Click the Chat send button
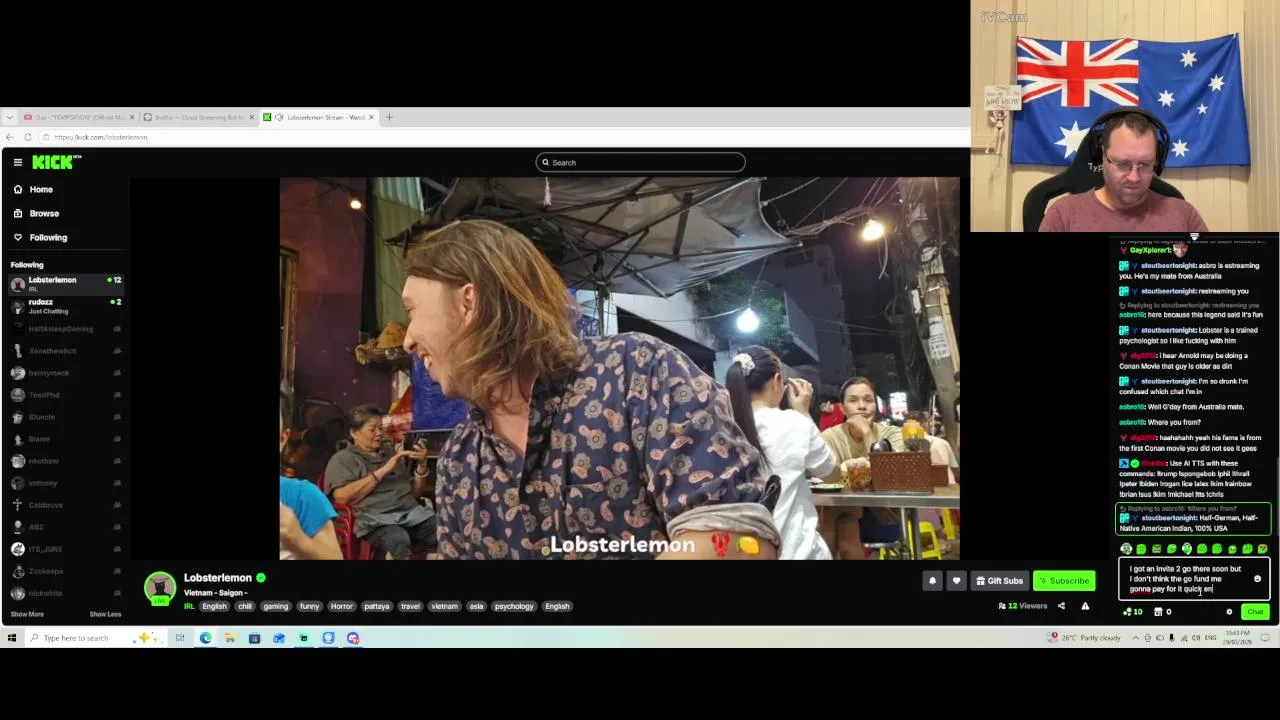This screenshot has width=1280, height=720. point(1255,612)
